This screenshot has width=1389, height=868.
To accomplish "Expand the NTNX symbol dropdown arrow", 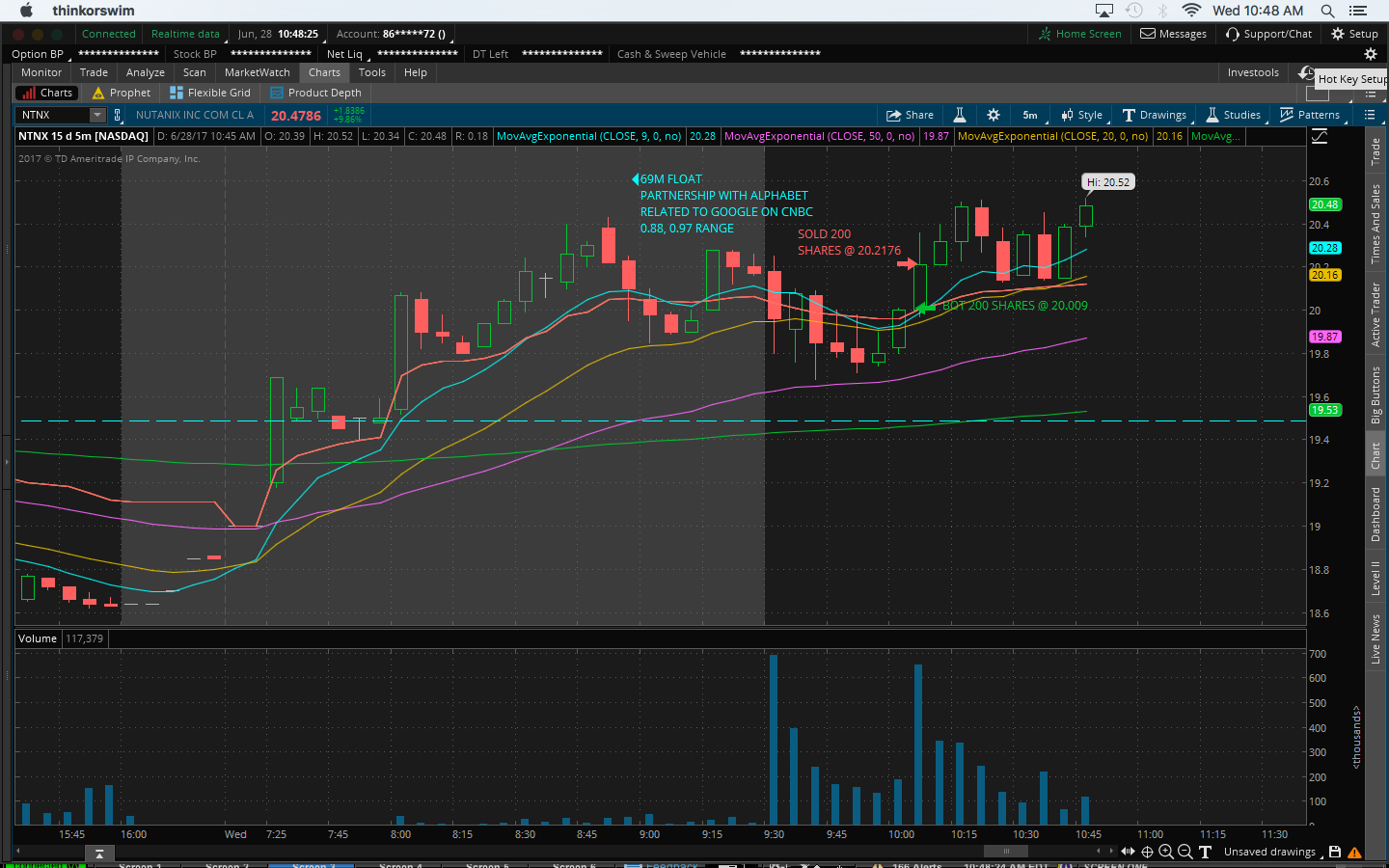I will coord(96,115).
